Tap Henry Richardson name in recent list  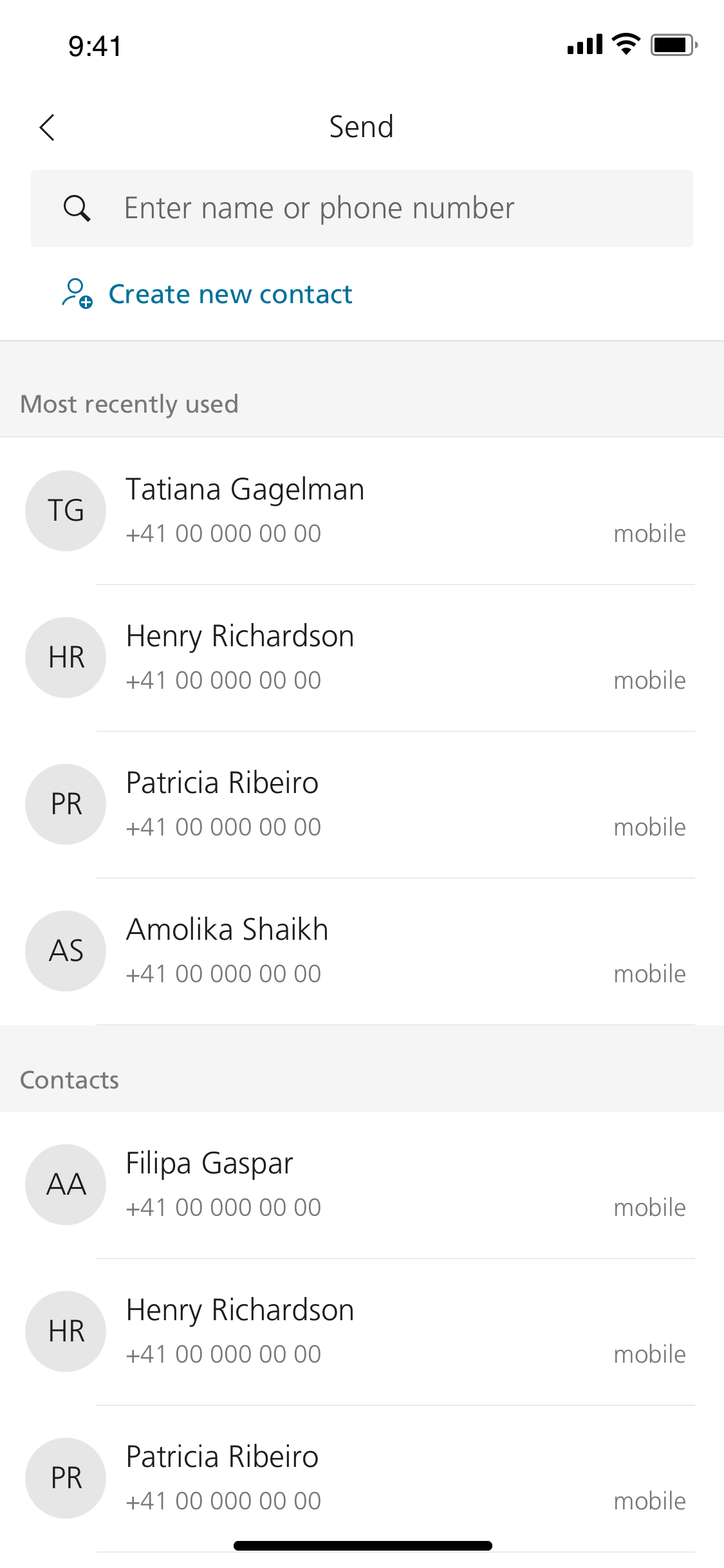[x=240, y=637]
